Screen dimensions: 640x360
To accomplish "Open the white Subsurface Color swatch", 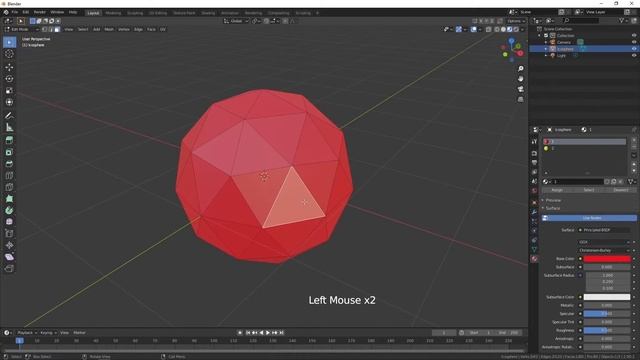I will click(607, 297).
